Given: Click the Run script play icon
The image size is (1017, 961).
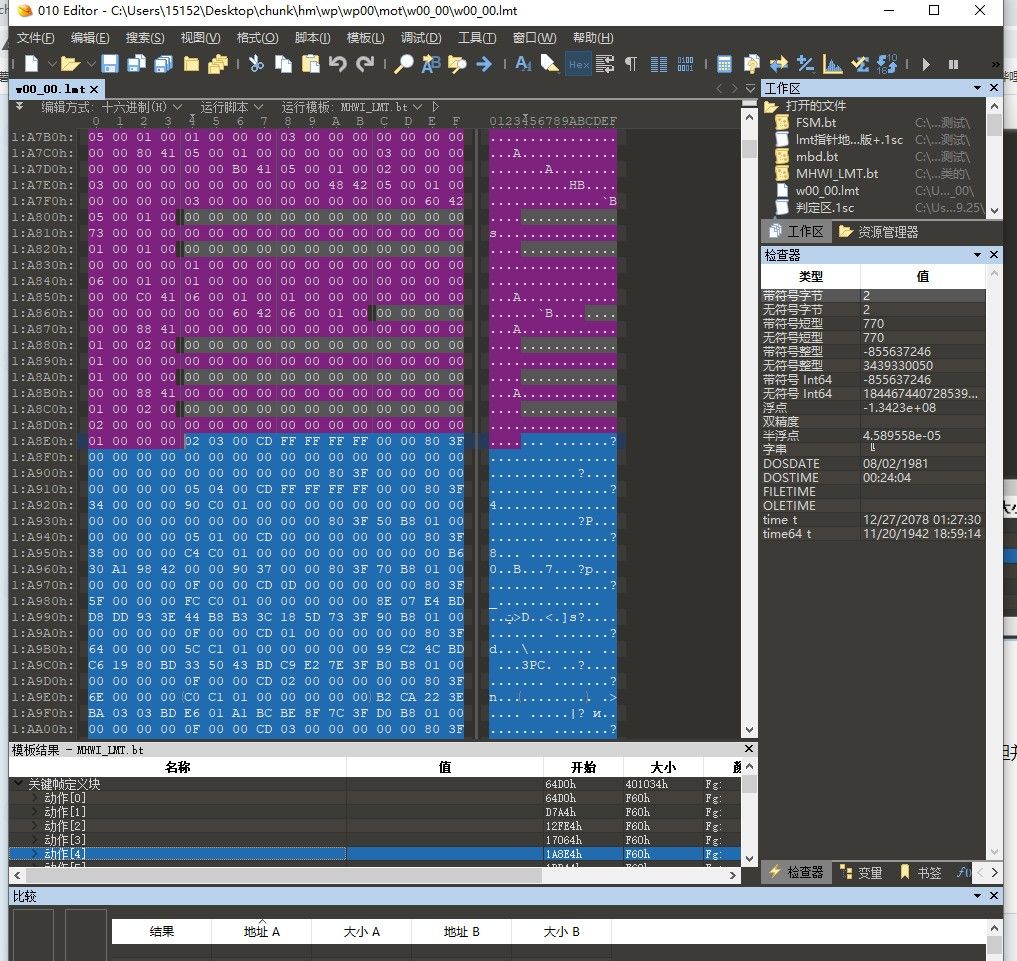Looking at the screenshot, I should coord(927,64).
